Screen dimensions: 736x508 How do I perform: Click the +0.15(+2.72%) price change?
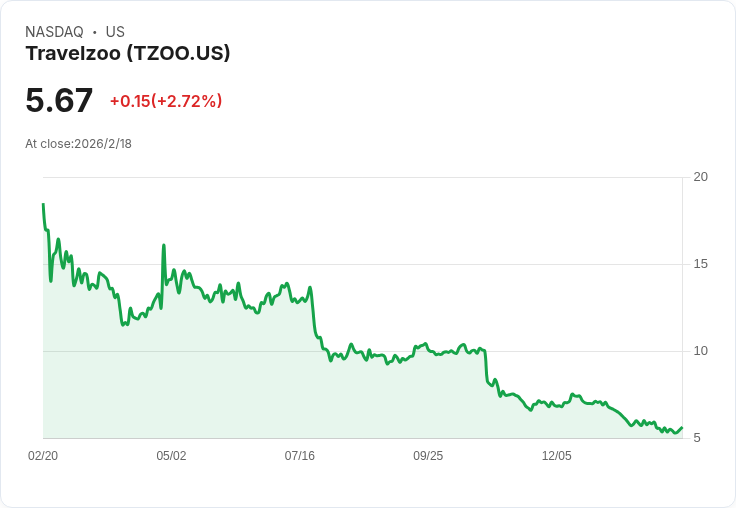[x=166, y=101]
